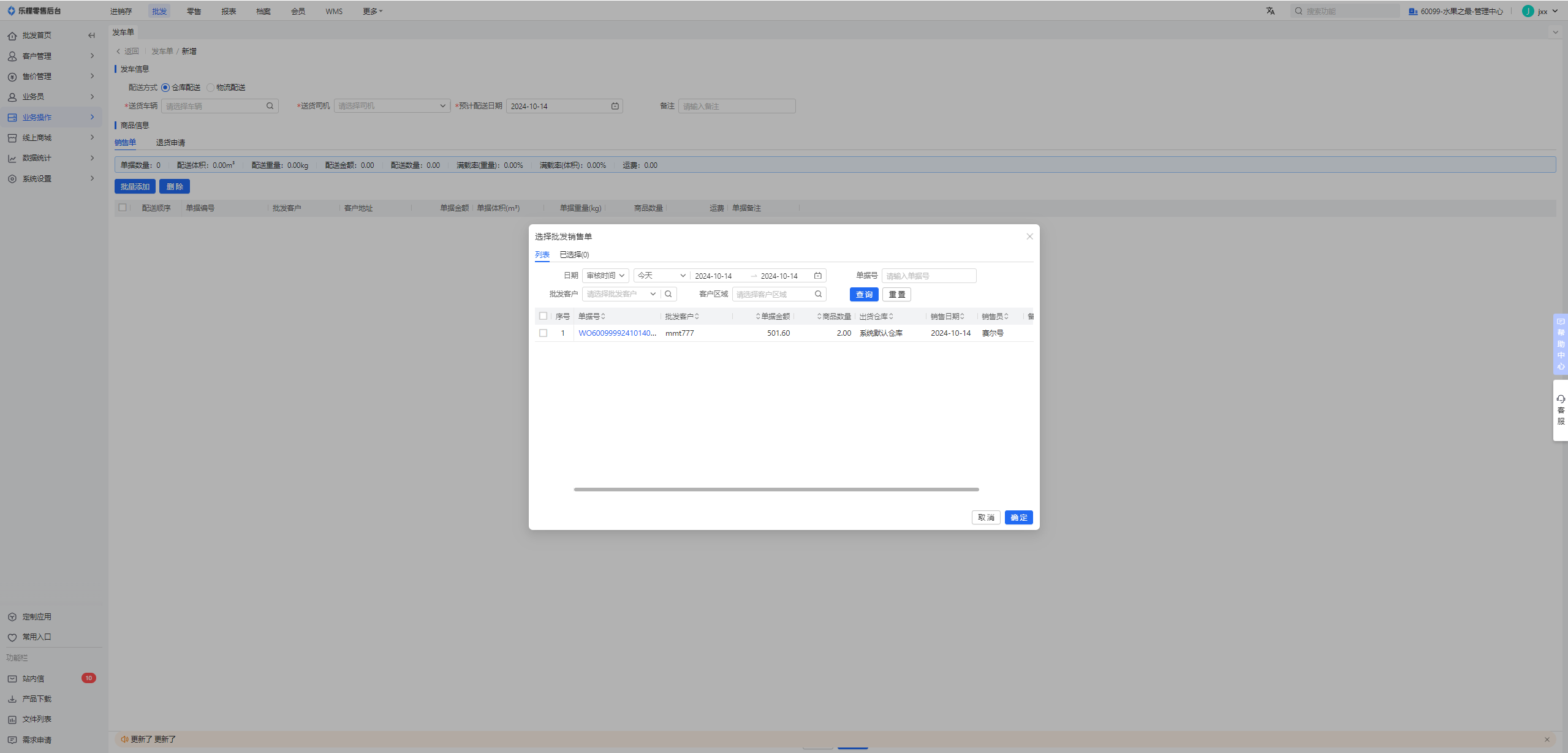This screenshot has width=1568, height=753.
Task: Sort by 销售日期 column header
Action: (x=947, y=317)
